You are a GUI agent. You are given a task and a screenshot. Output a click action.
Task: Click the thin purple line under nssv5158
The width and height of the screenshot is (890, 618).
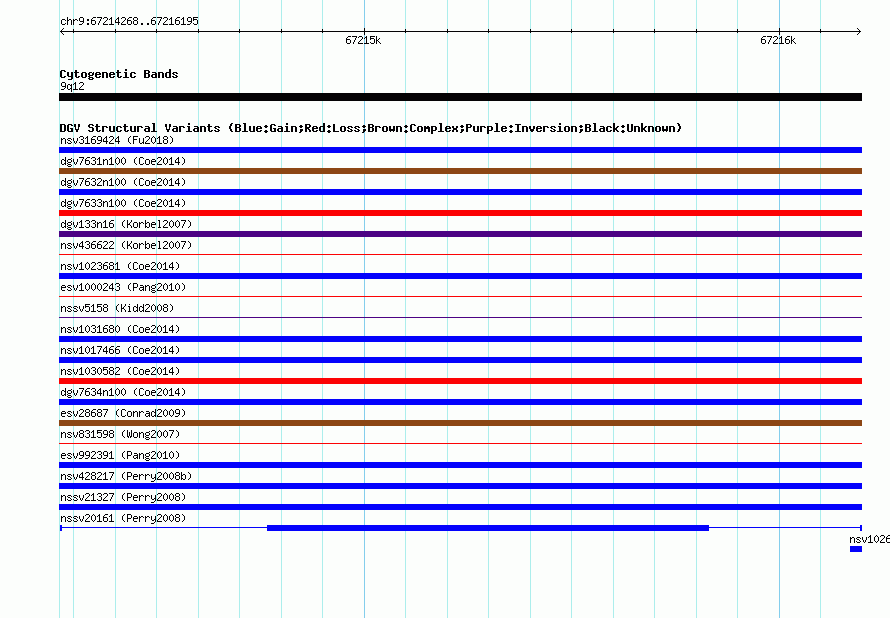pyautogui.click(x=460, y=318)
